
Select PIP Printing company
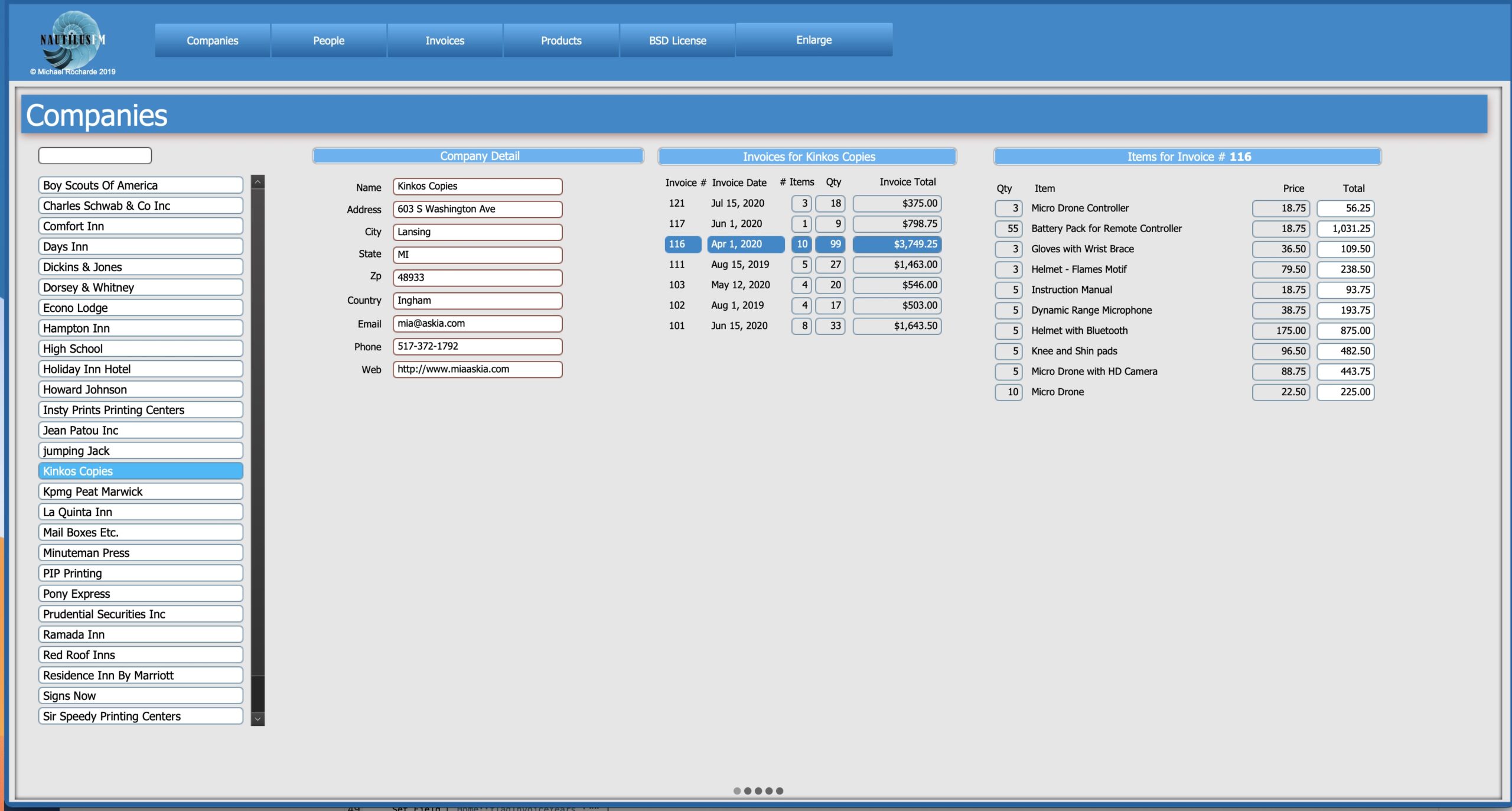pos(141,573)
